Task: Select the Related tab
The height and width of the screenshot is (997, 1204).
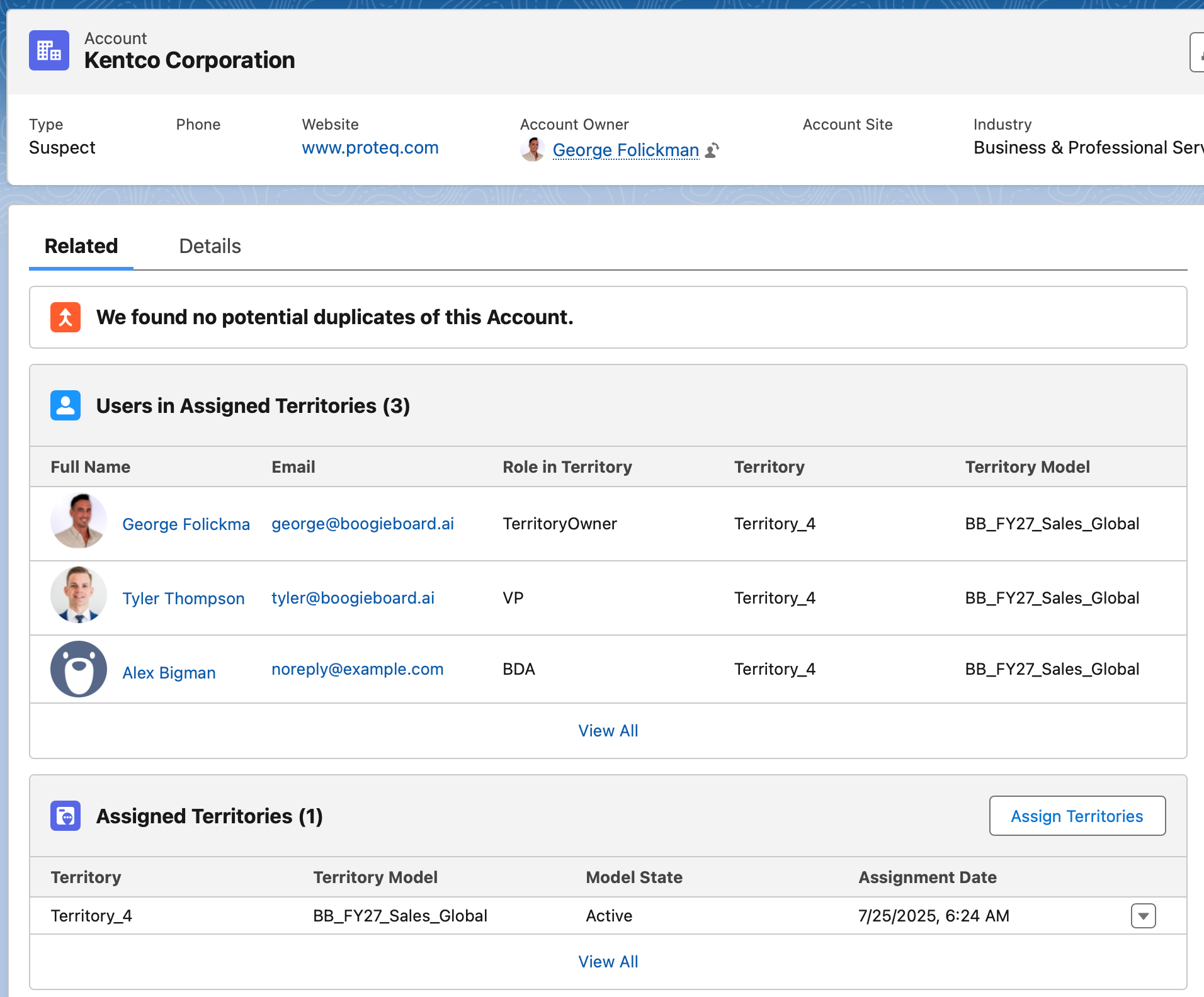Action: [81, 246]
